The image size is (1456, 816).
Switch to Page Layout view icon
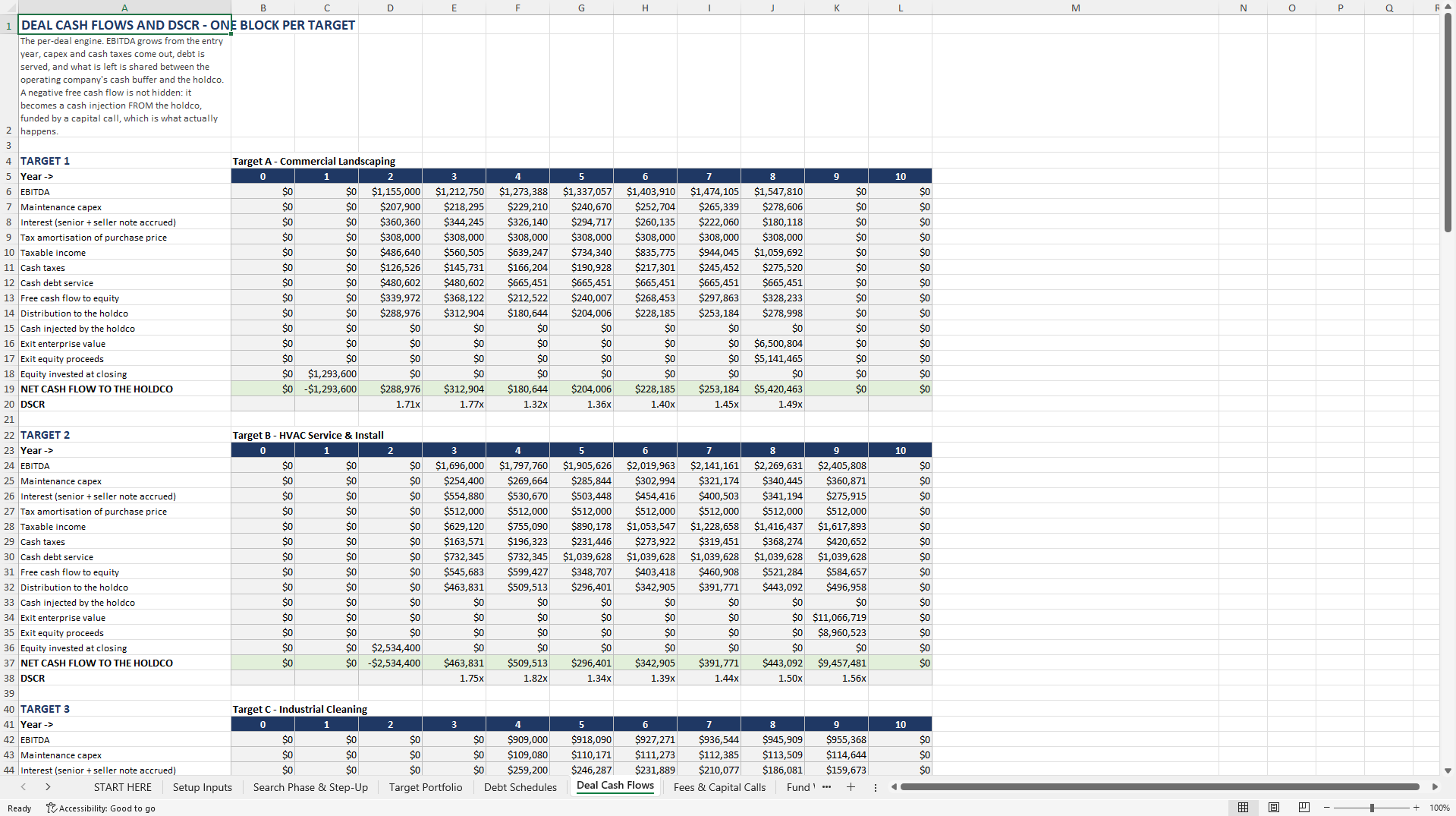(x=1274, y=808)
